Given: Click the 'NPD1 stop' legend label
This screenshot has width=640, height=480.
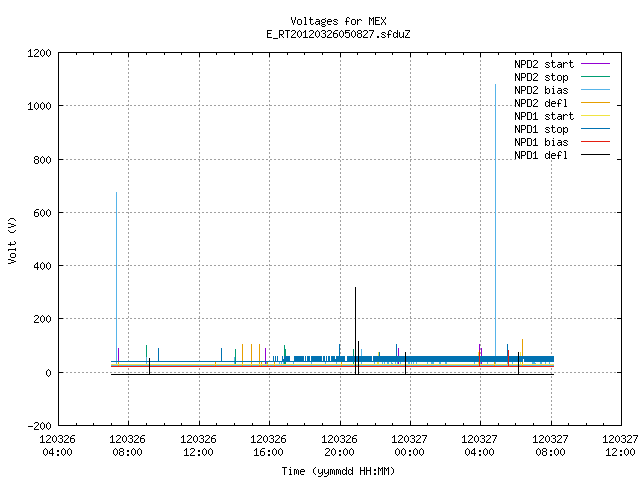Looking at the screenshot, I should (541, 129).
